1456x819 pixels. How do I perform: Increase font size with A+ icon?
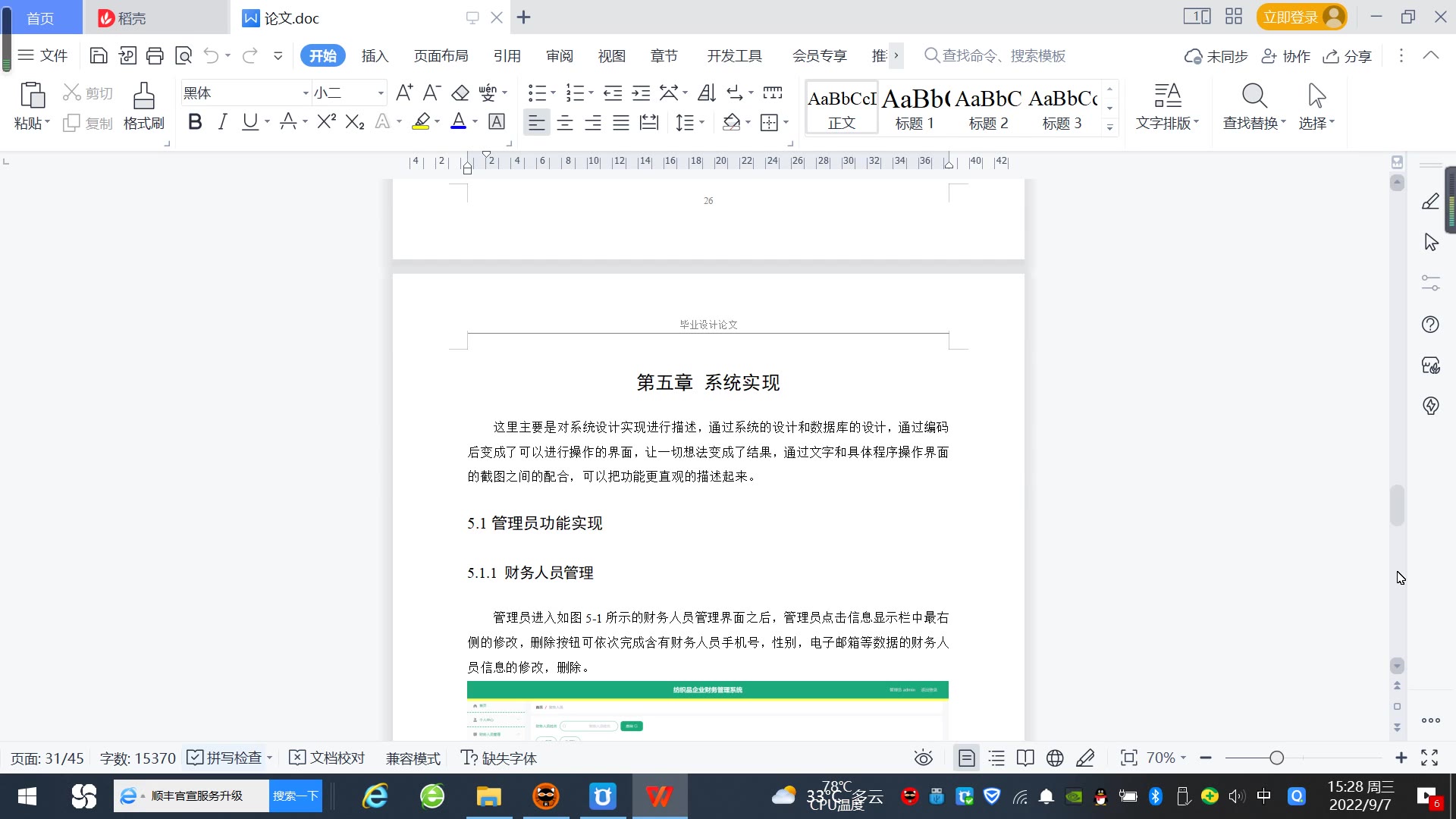click(x=404, y=93)
